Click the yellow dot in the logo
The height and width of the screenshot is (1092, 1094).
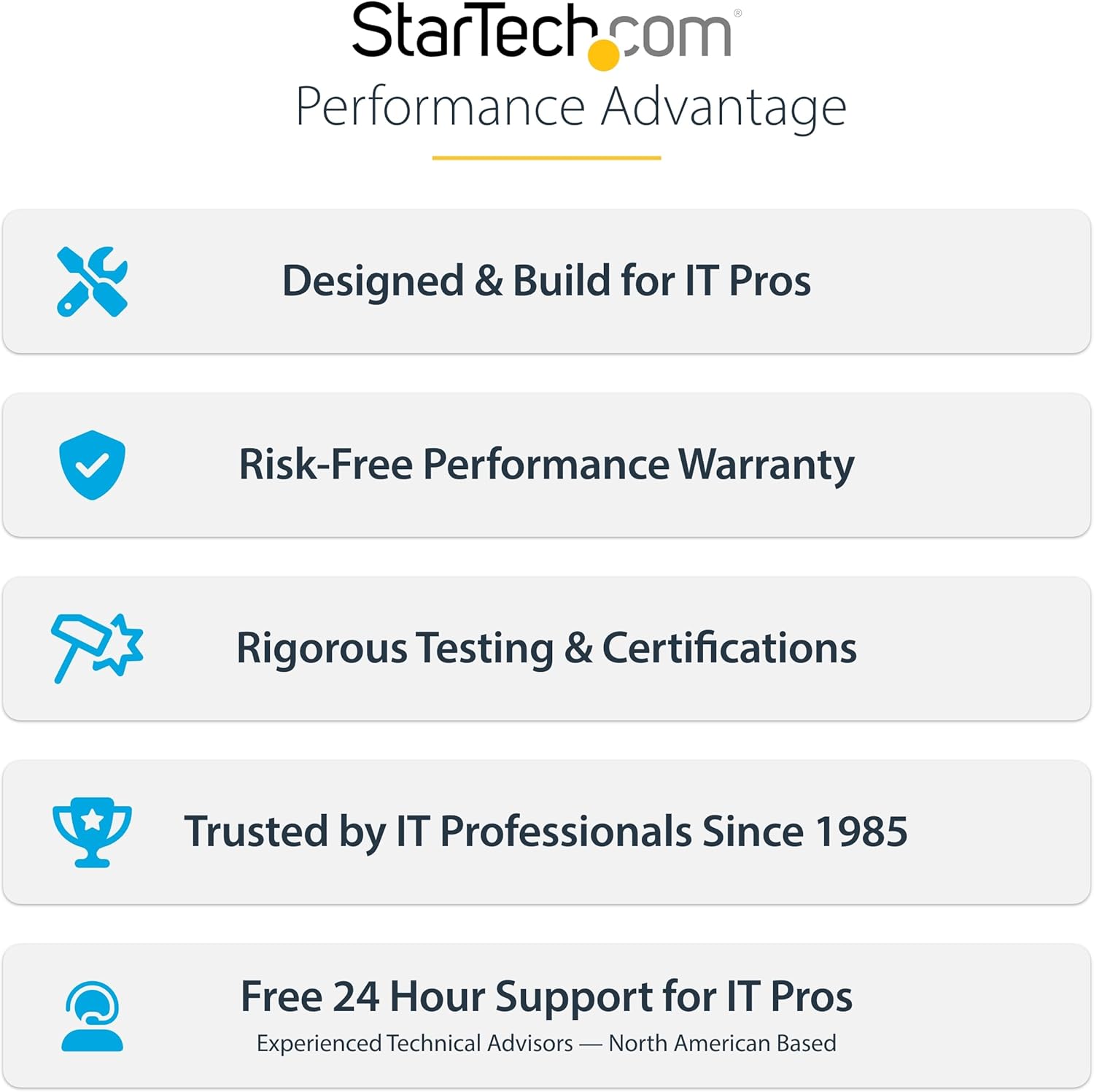click(603, 55)
